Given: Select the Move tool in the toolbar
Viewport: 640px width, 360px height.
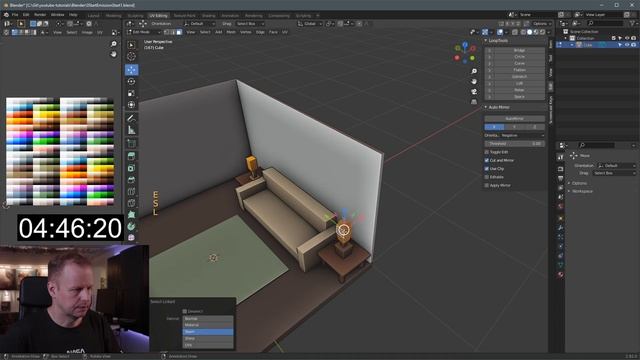Looking at the screenshot, I should [131, 70].
